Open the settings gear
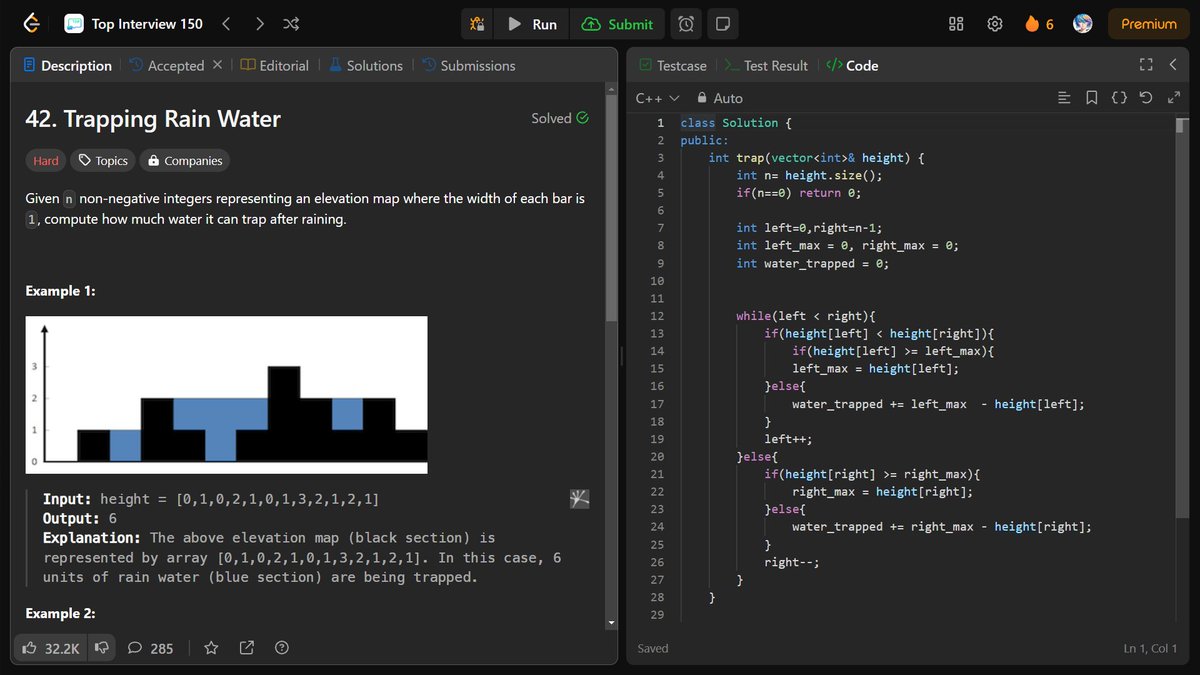 point(994,24)
